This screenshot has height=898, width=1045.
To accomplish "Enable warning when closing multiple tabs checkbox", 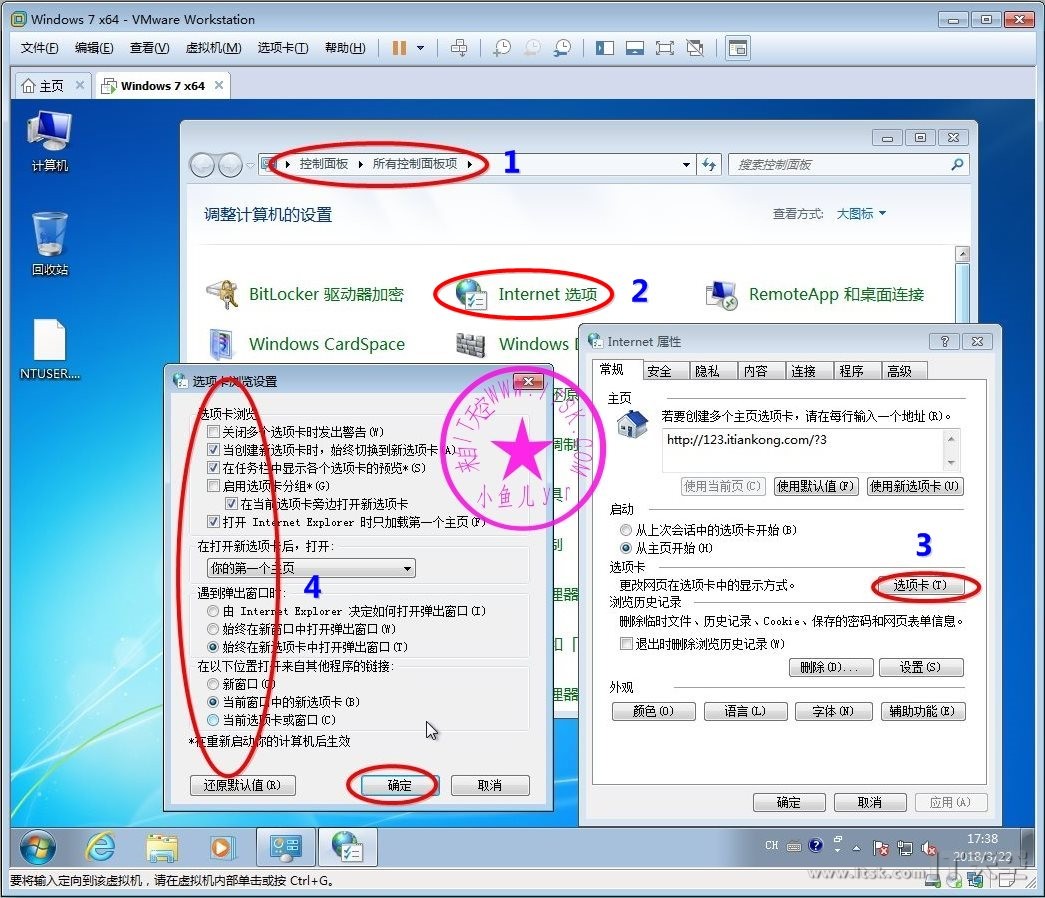I will click(x=213, y=432).
